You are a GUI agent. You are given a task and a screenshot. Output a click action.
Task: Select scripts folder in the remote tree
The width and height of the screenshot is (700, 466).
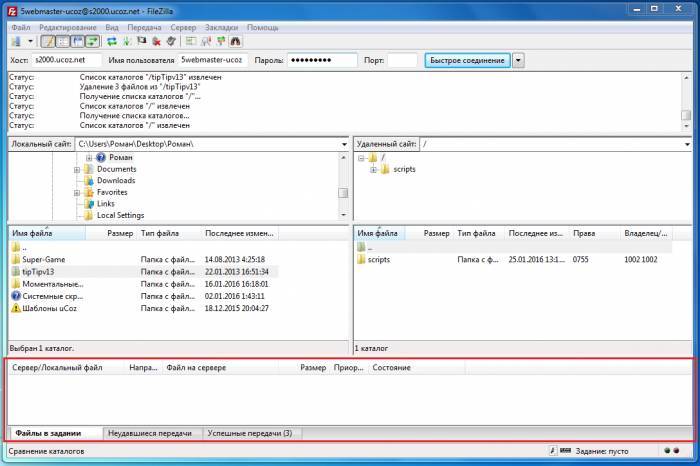[x=404, y=169]
